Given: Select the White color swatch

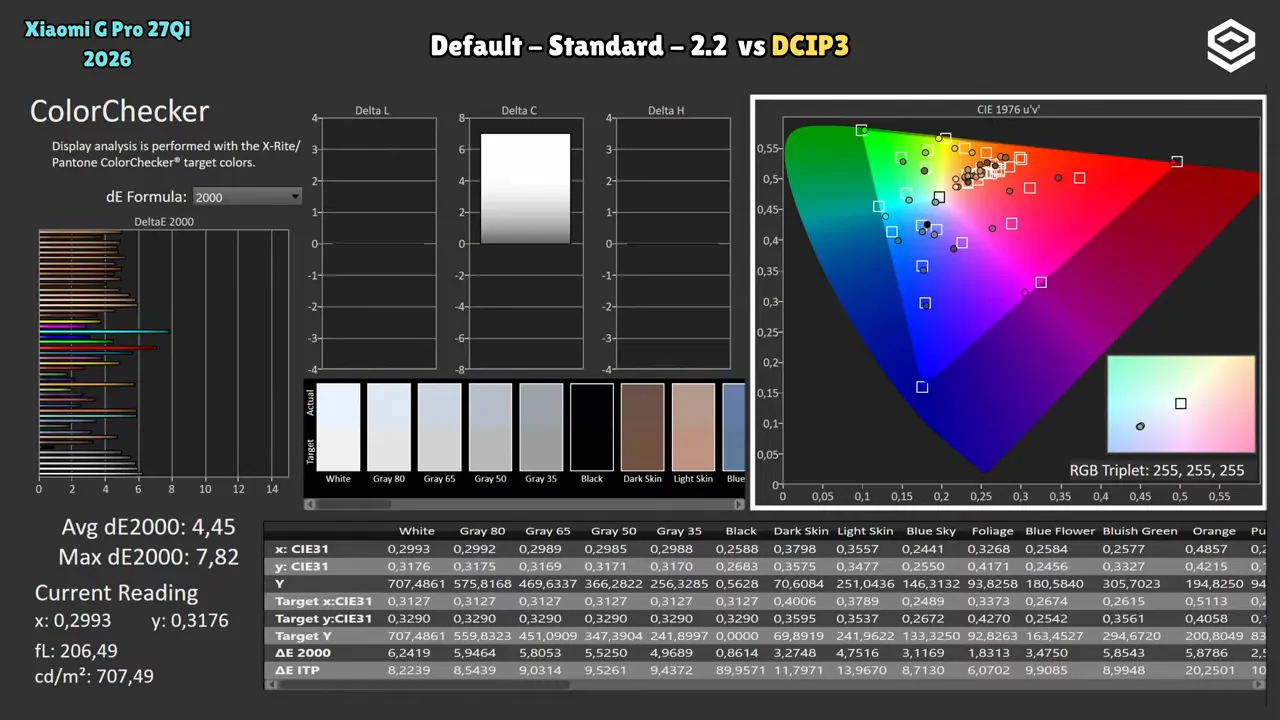Looking at the screenshot, I should point(338,426).
